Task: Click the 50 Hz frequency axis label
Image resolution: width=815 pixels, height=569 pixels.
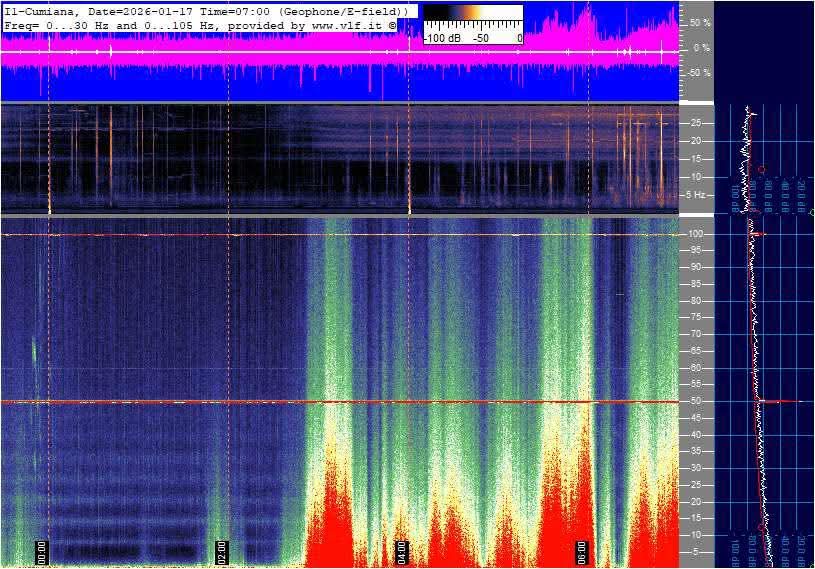Action: click(x=695, y=402)
